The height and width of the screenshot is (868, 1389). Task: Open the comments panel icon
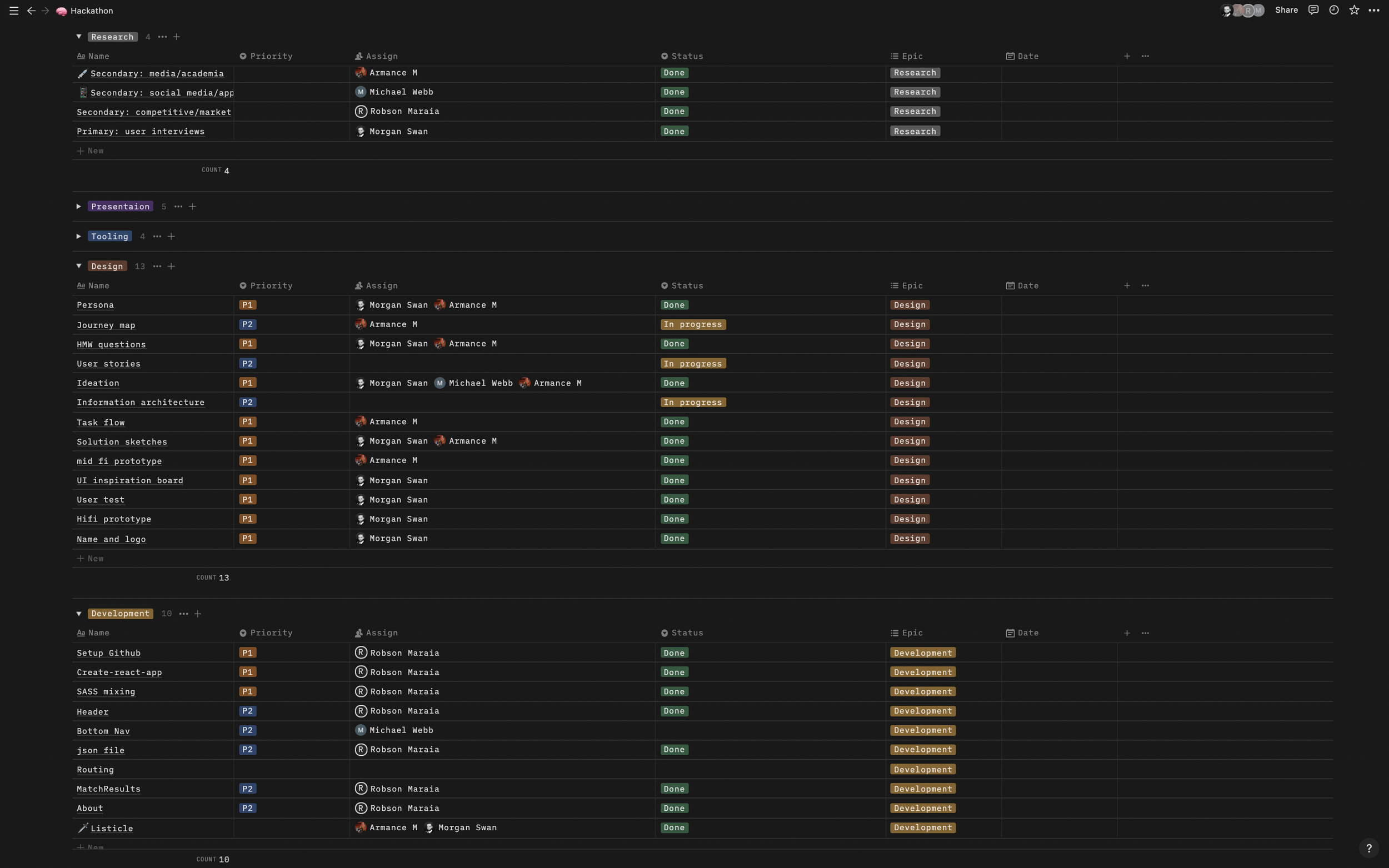[1313, 11]
